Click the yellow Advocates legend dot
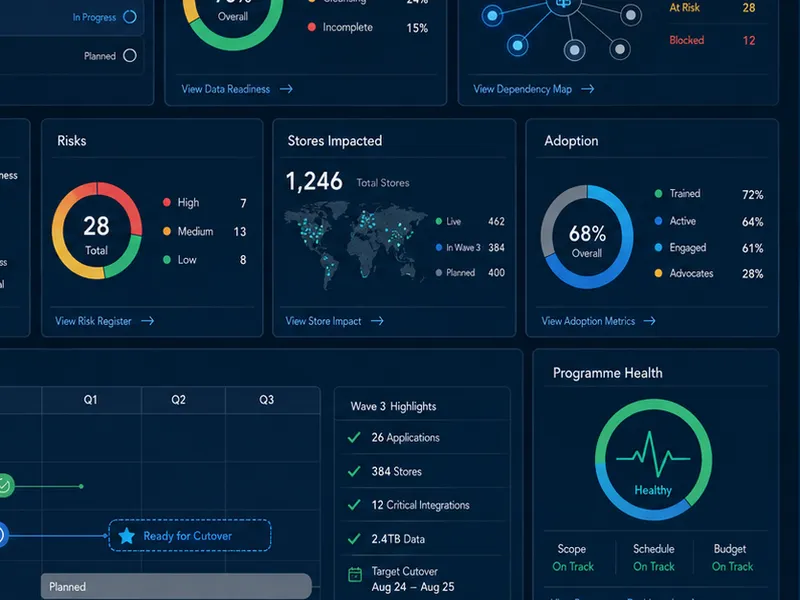The width and height of the screenshot is (800, 600). click(658, 273)
